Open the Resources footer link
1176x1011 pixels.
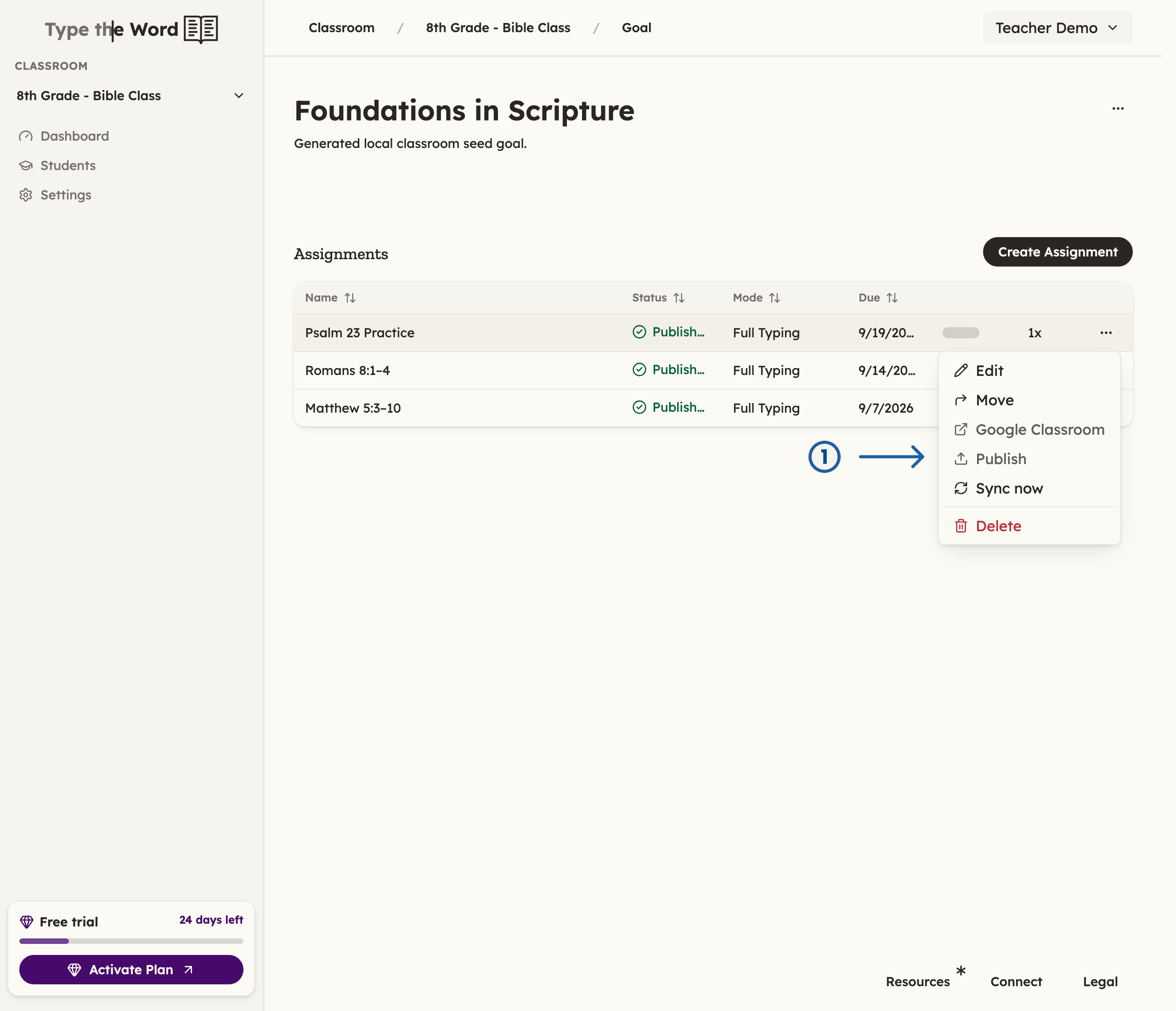coord(918,982)
